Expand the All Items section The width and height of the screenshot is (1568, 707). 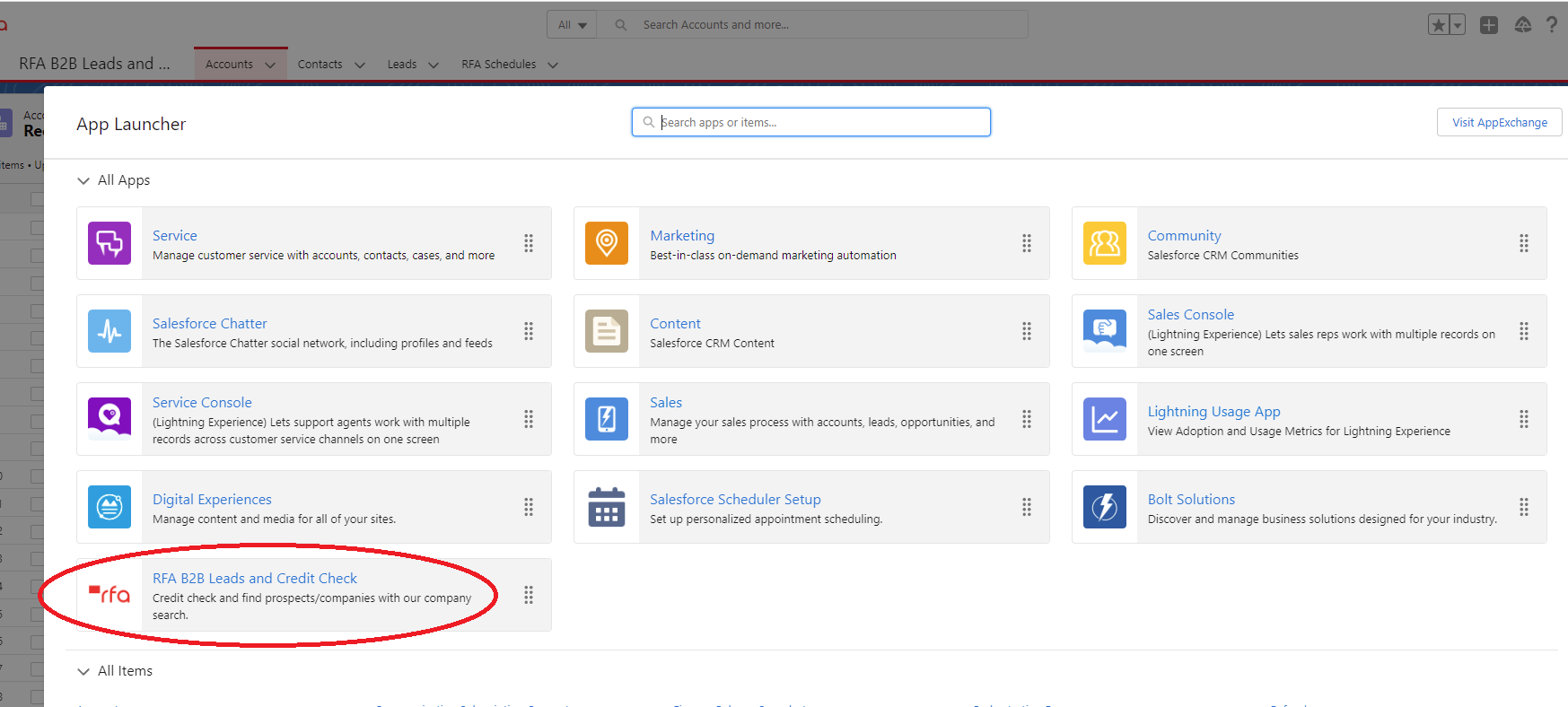click(83, 671)
